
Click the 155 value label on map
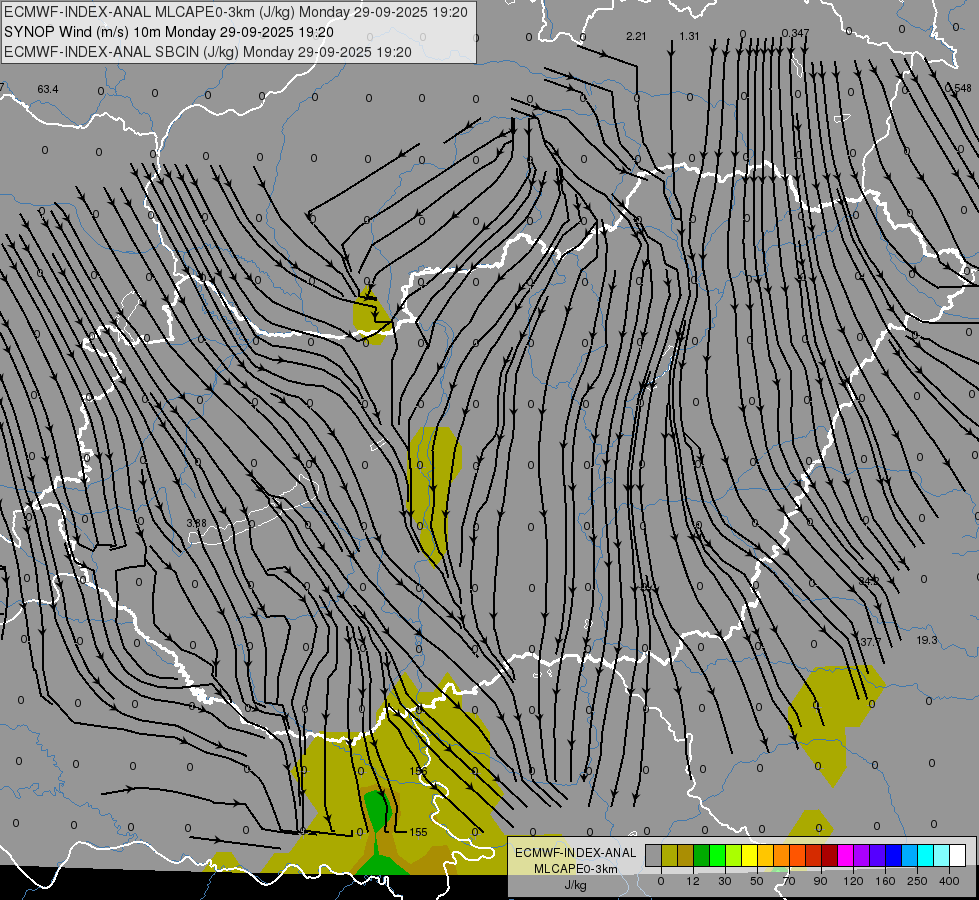click(418, 832)
